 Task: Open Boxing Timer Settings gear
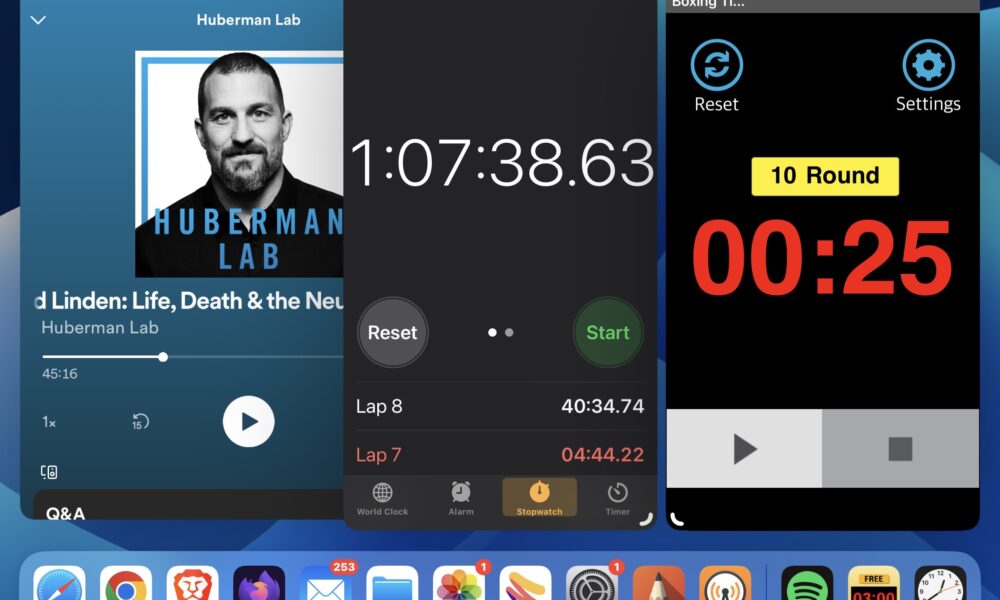click(929, 65)
